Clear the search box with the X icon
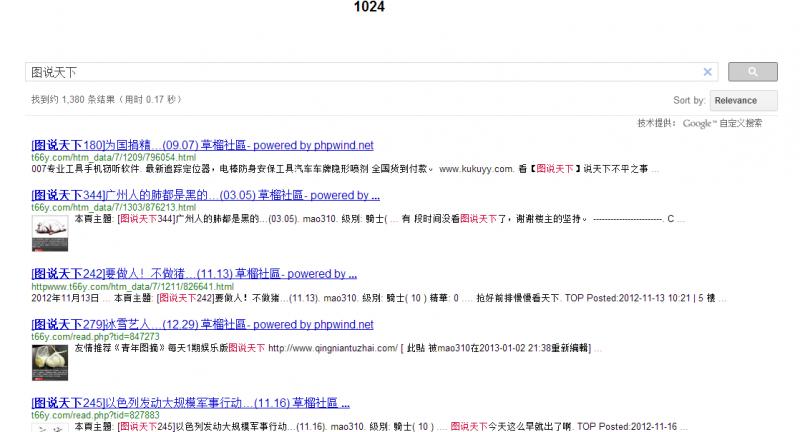Screen dimensions: 800x432 (x=708, y=72)
